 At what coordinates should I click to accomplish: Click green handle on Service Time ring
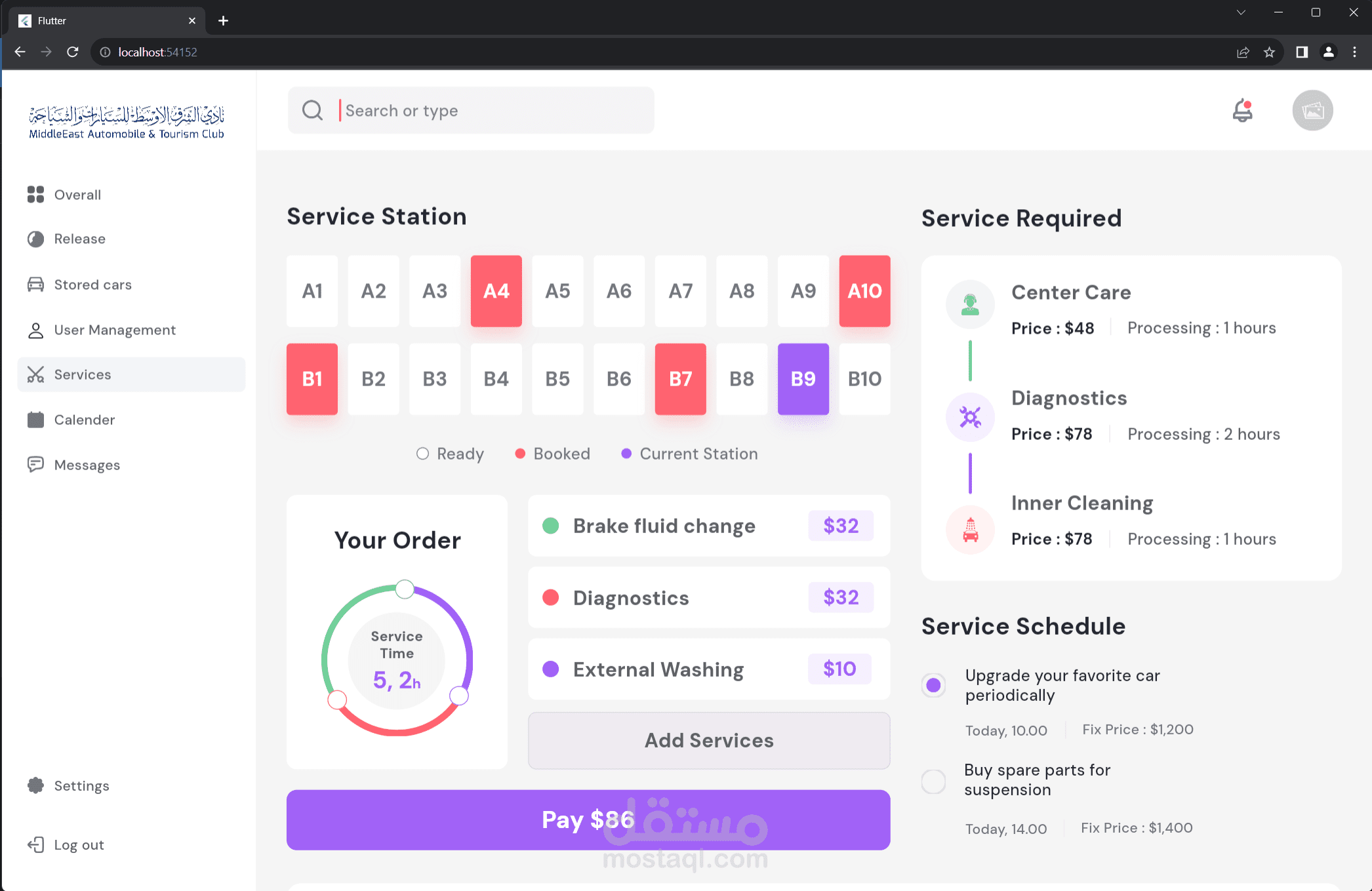pyautogui.click(x=405, y=589)
